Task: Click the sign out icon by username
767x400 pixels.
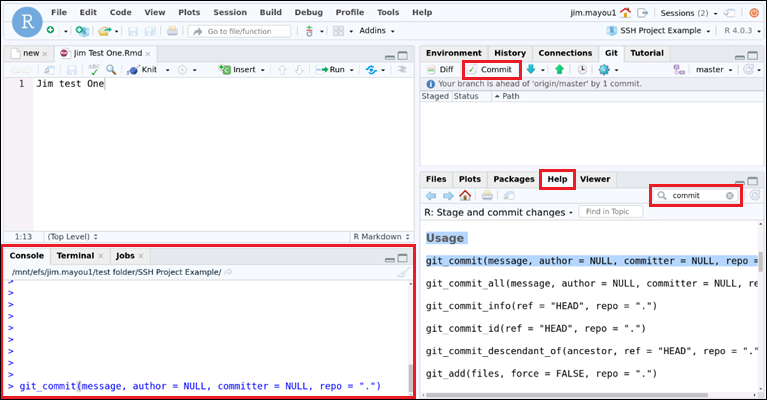Action: [642, 13]
